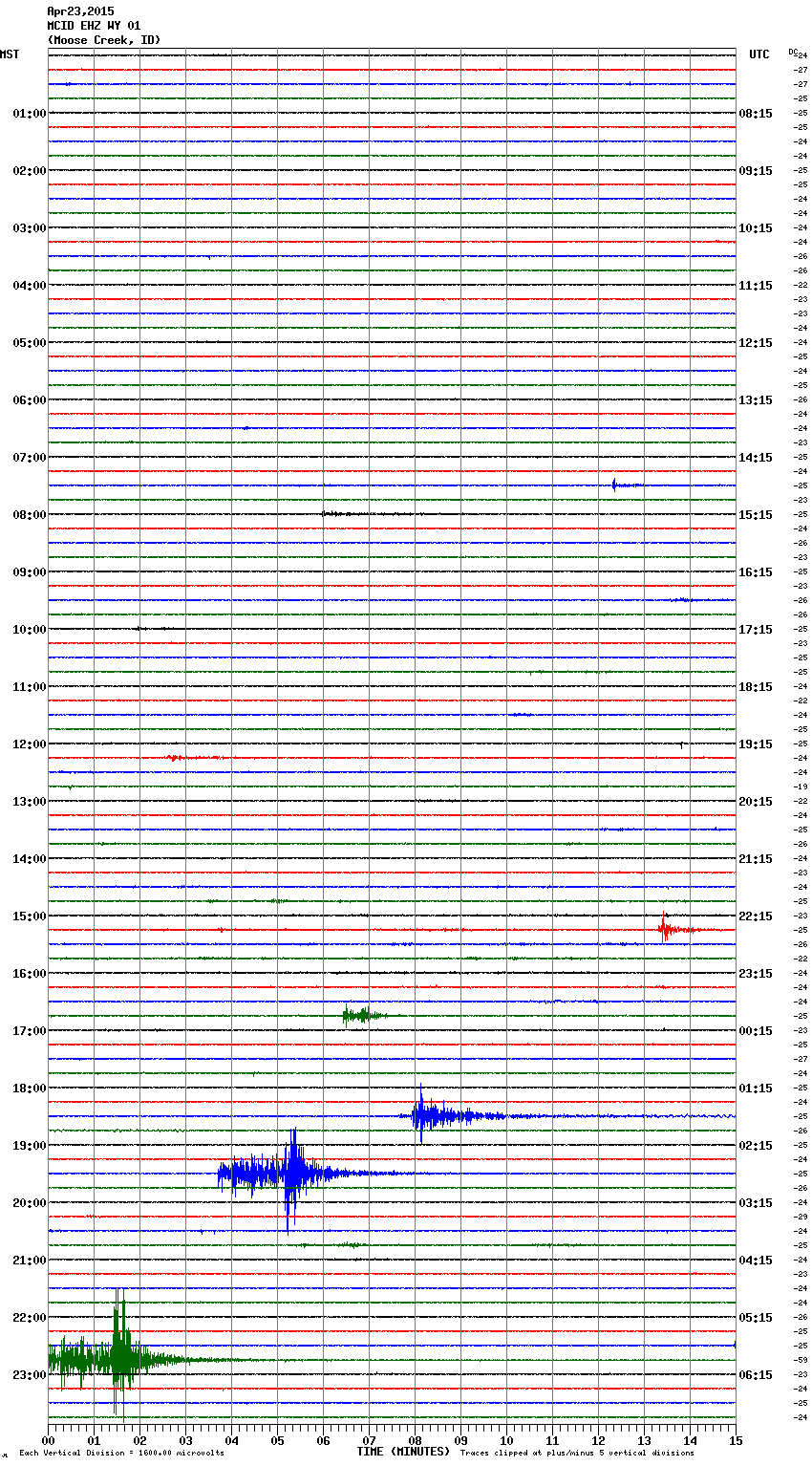
Task: Click the 14:15 UTC time label
Action: pos(756,458)
